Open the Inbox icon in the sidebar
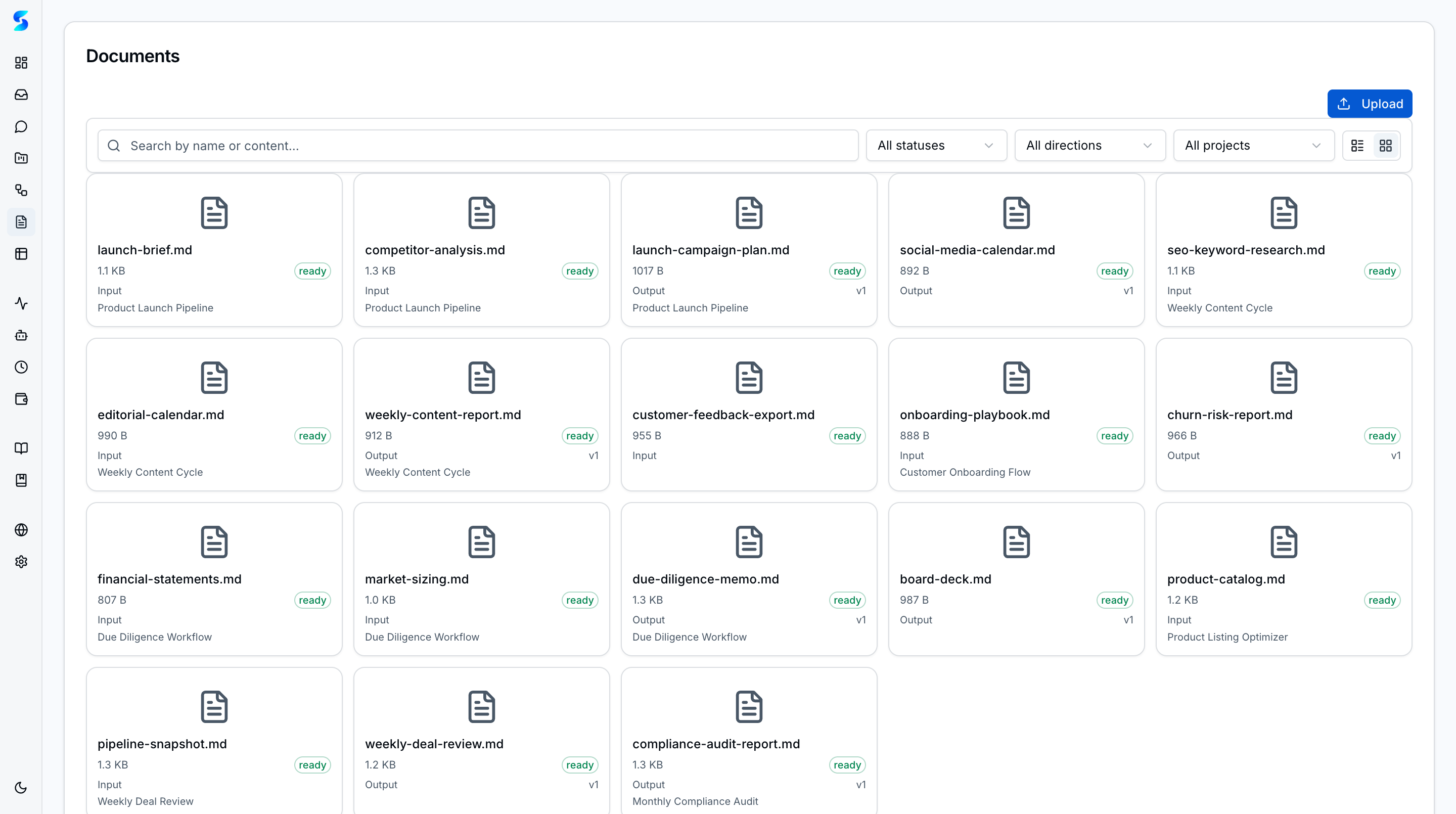 [21, 95]
